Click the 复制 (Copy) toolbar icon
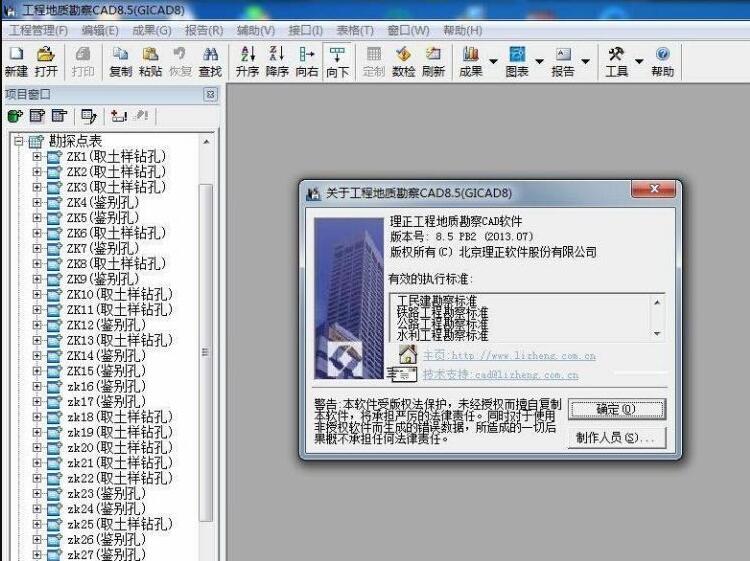The width and height of the screenshot is (750, 561). tap(120, 54)
